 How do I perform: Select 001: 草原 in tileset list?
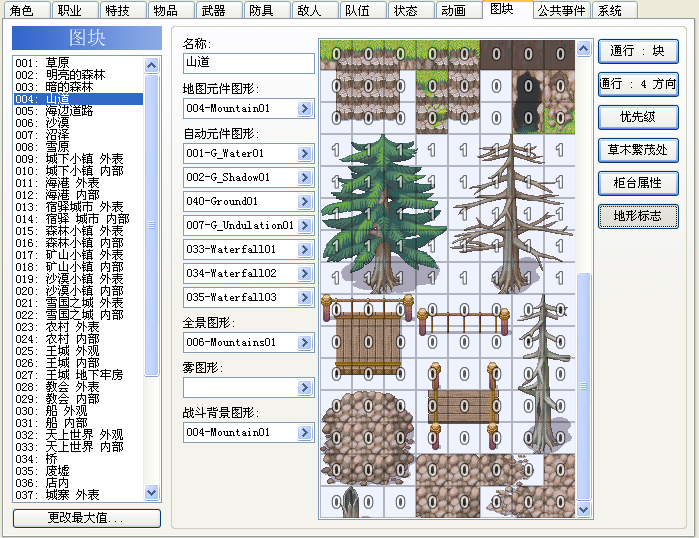point(78,63)
